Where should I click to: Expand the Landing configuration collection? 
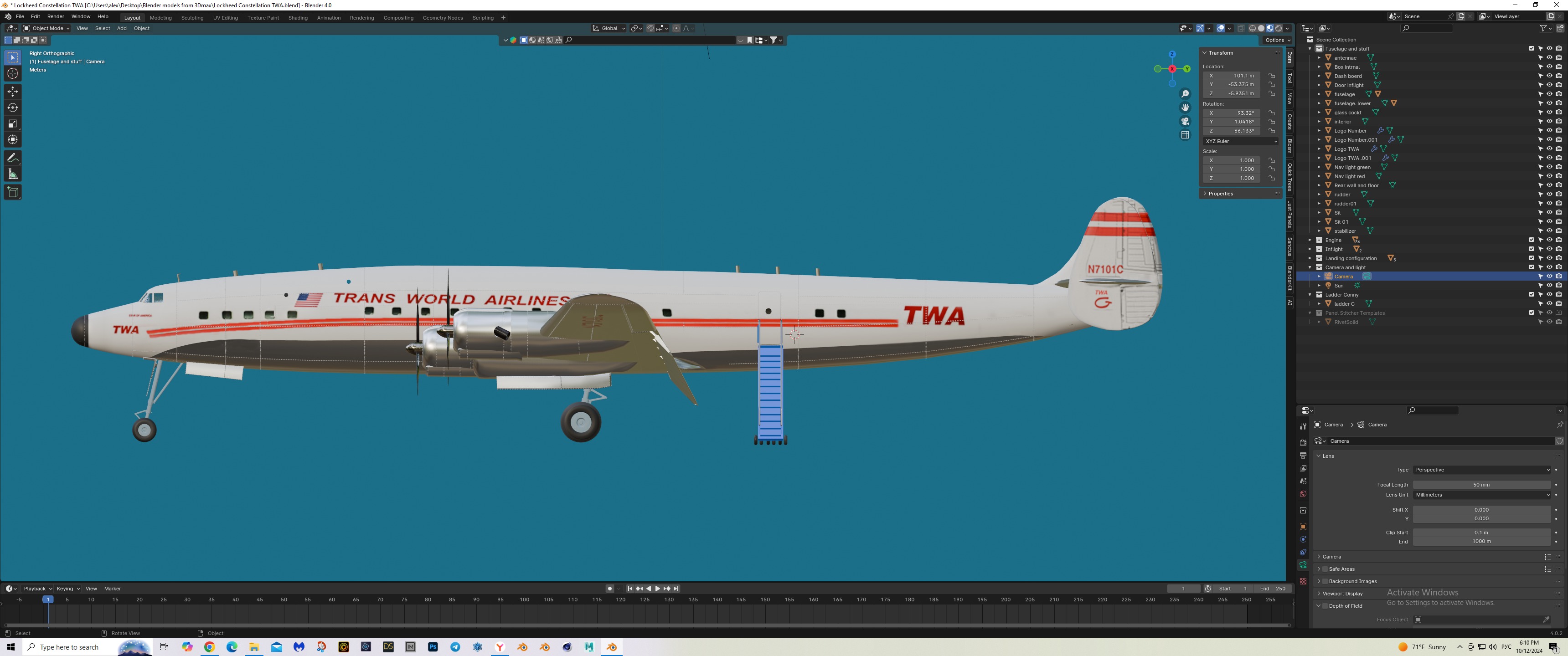tap(1310, 259)
